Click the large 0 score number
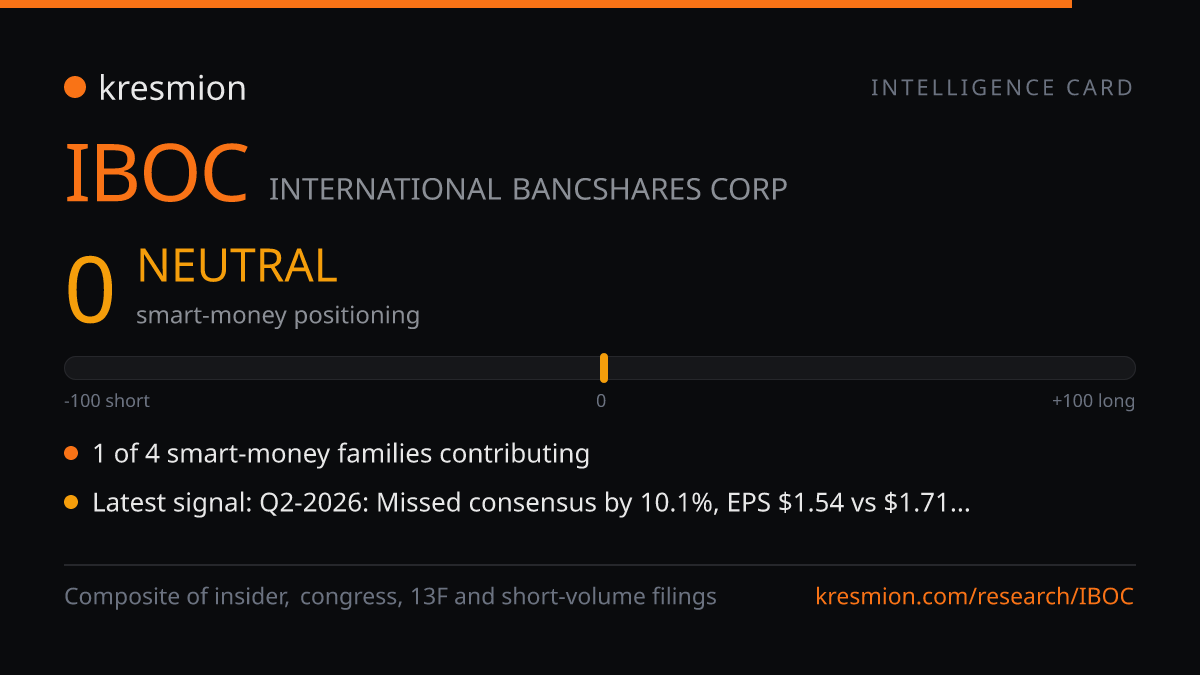Image resolution: width=1200 pixels, height=675 pixels. pos(90,291)
